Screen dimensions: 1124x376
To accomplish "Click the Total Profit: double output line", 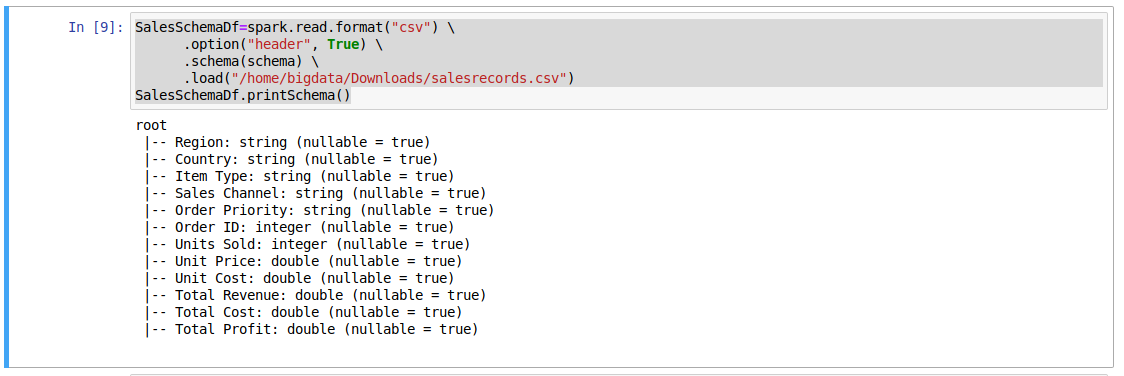I will [311, 329].
